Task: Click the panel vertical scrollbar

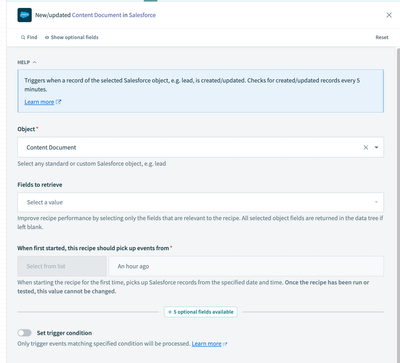Action: [398, 205]
